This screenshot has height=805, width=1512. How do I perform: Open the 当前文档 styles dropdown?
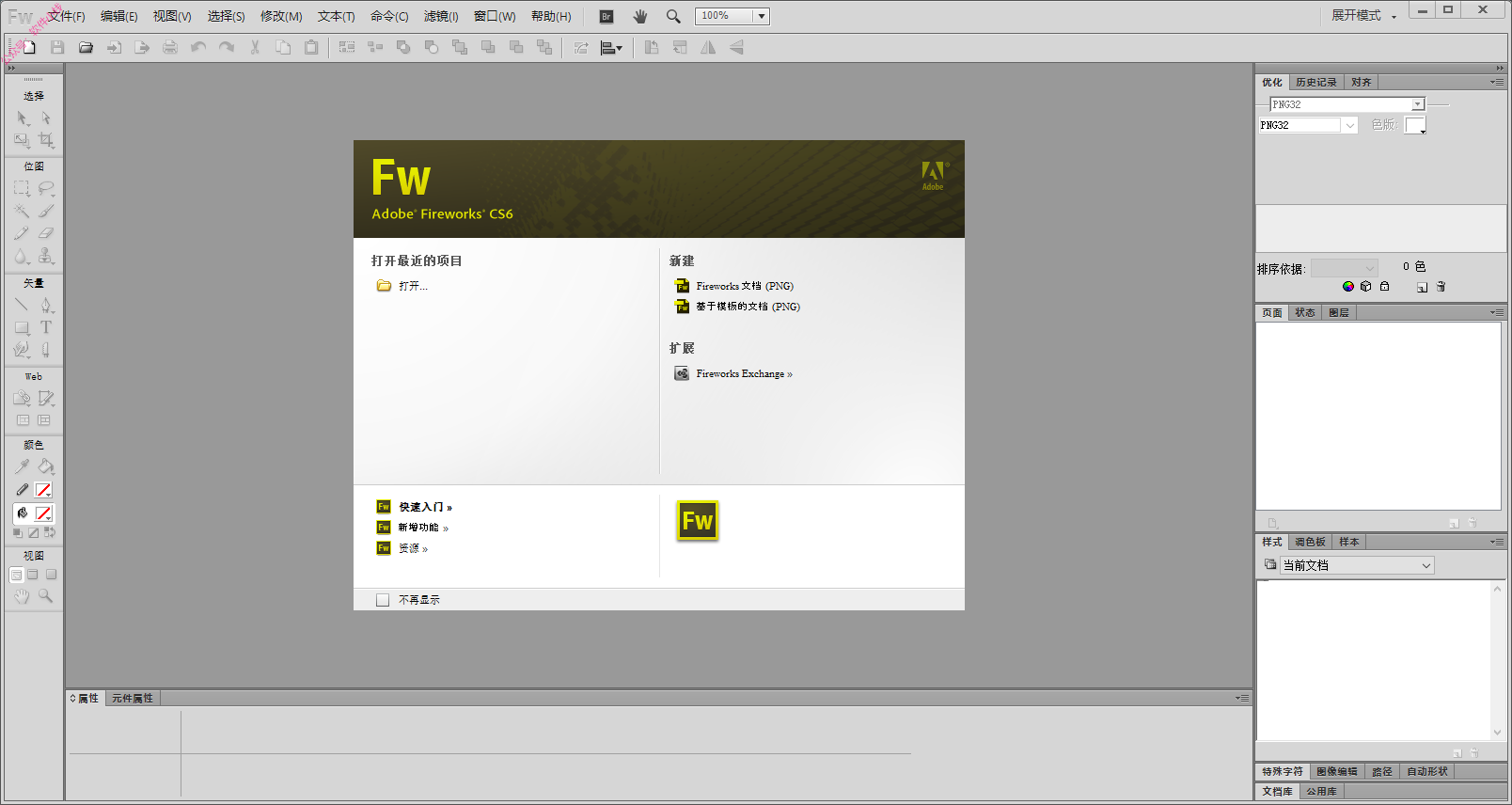(x=1357, y=565)
